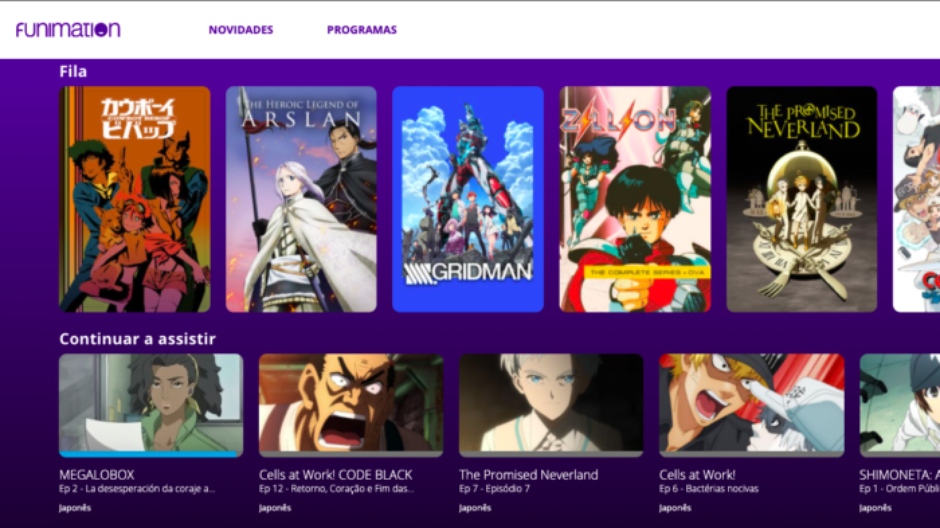The height and width of the screenshot is (528, 940).
Task: Select The Heroic Legend of Arslan poster
Action: pos(301,199)
